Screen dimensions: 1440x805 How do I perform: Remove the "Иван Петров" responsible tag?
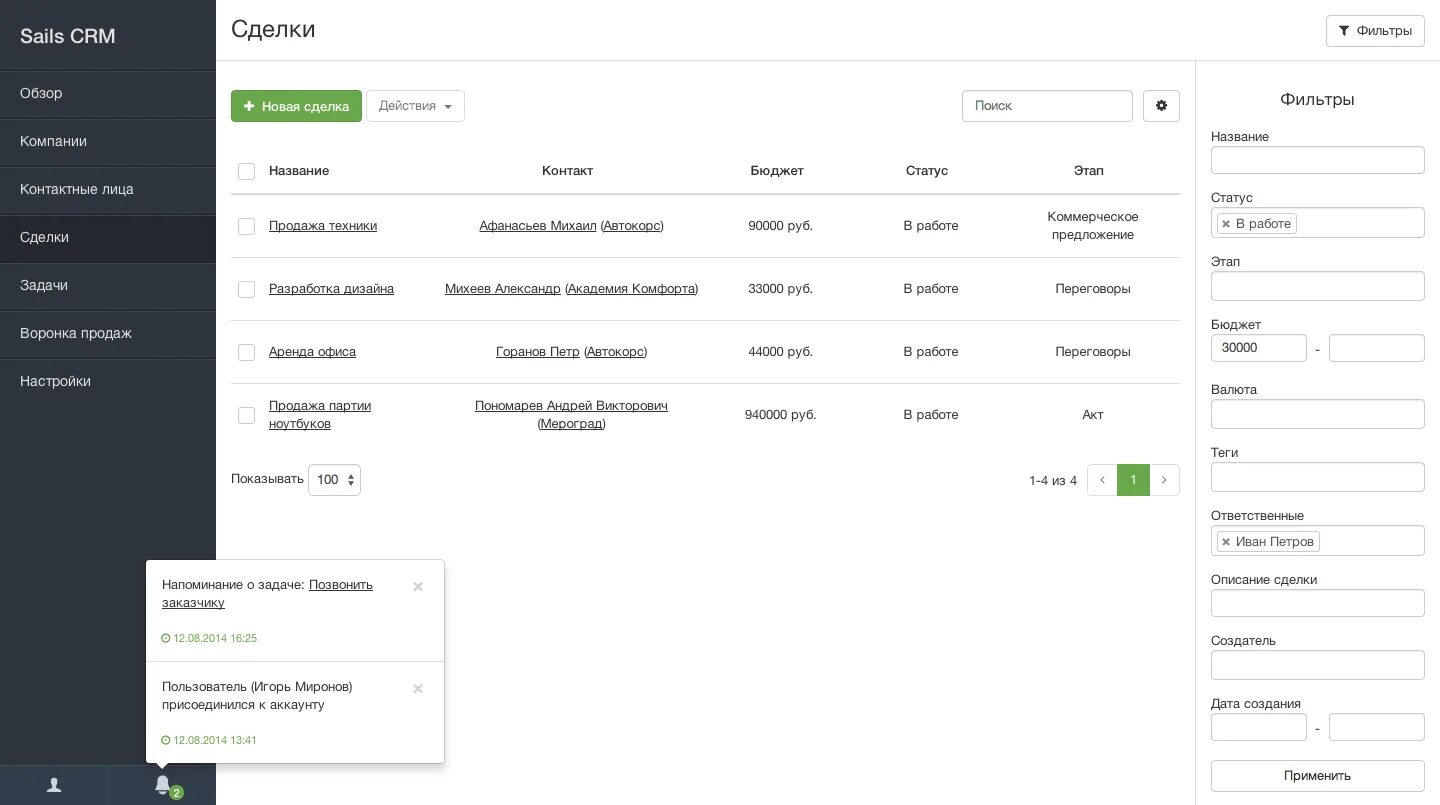click(x=1226, y=542)
